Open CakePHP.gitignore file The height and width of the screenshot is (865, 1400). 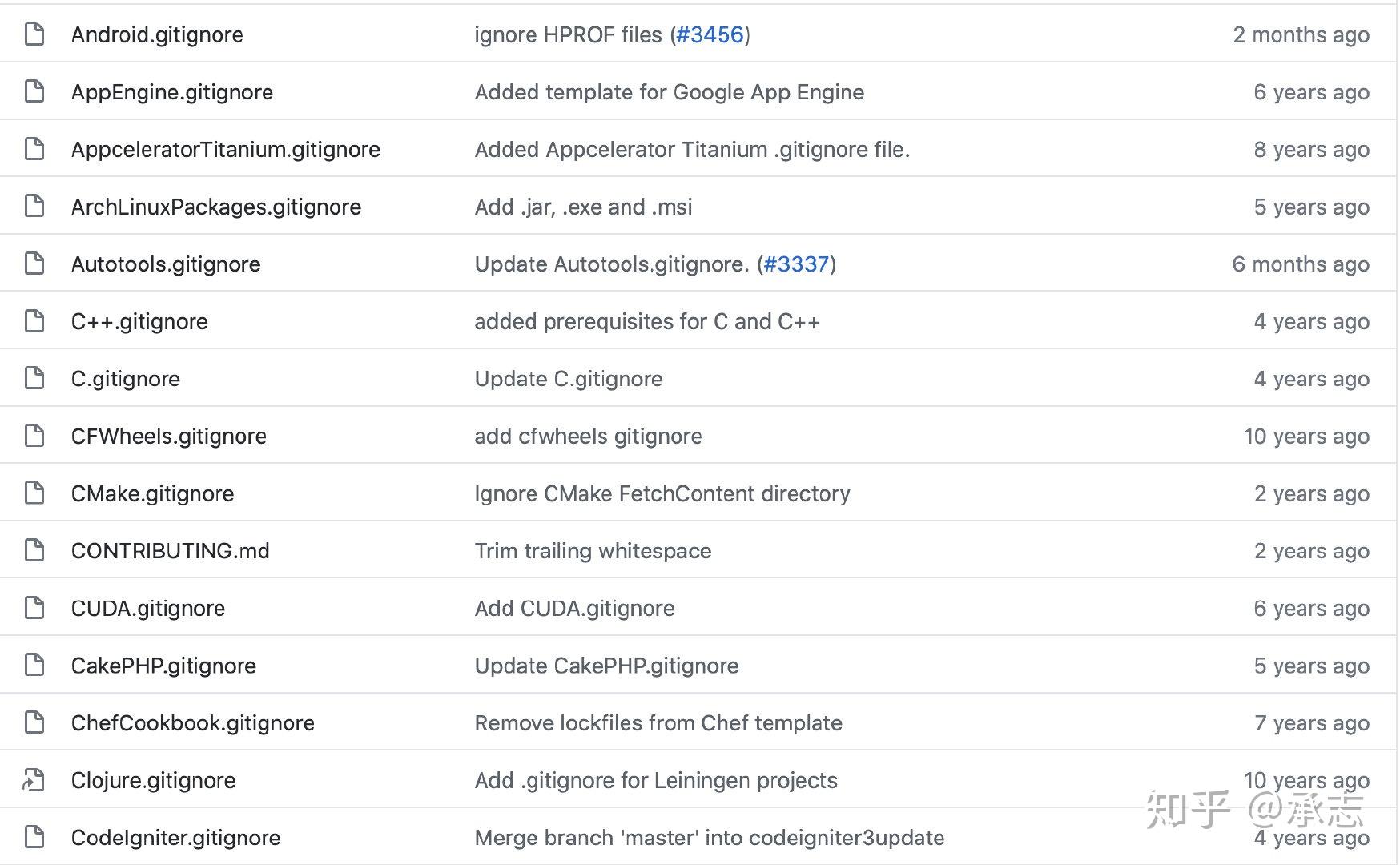(163, 666)
